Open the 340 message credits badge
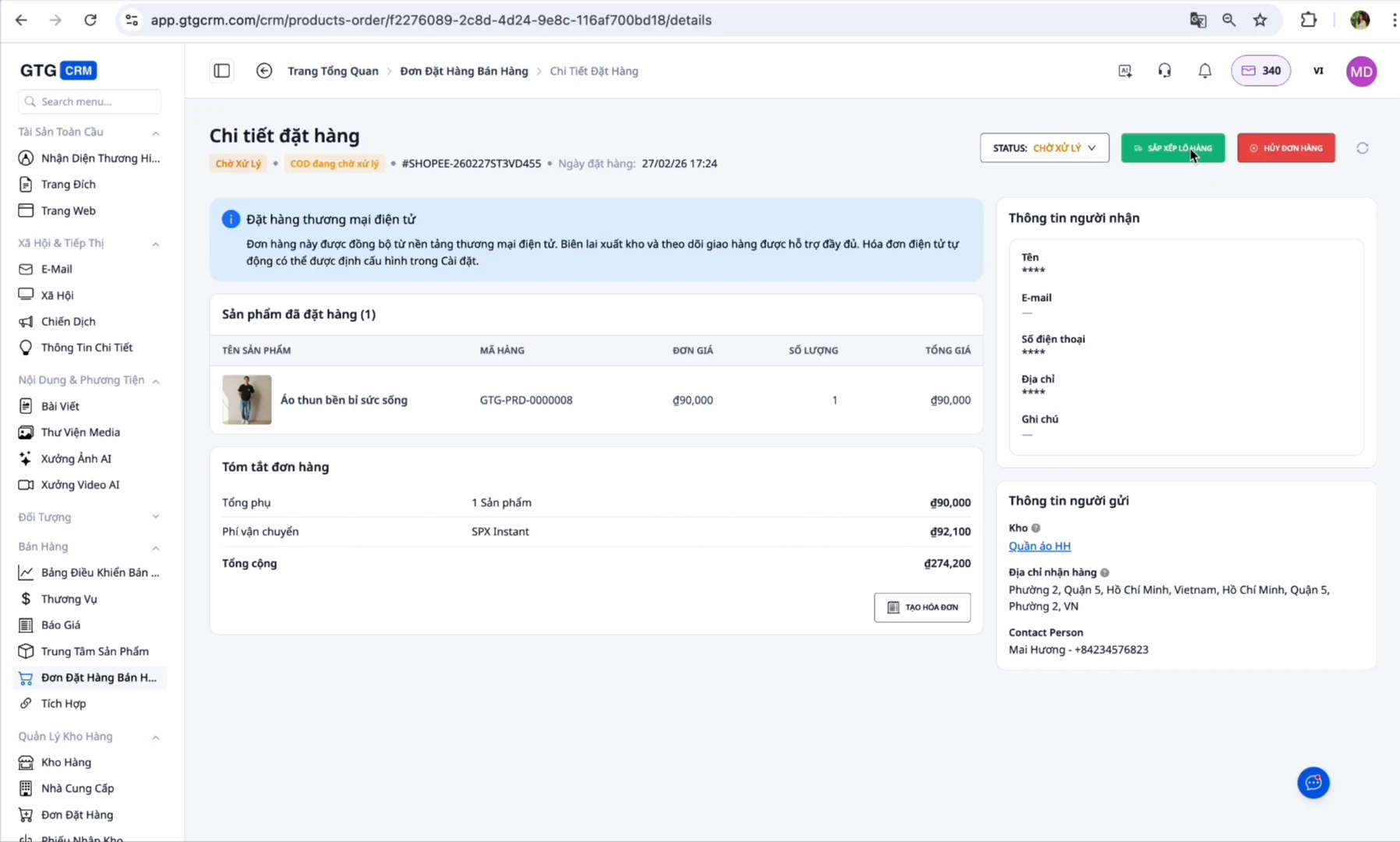The height and width of the screenshot is (842, 1400). 1260,71
